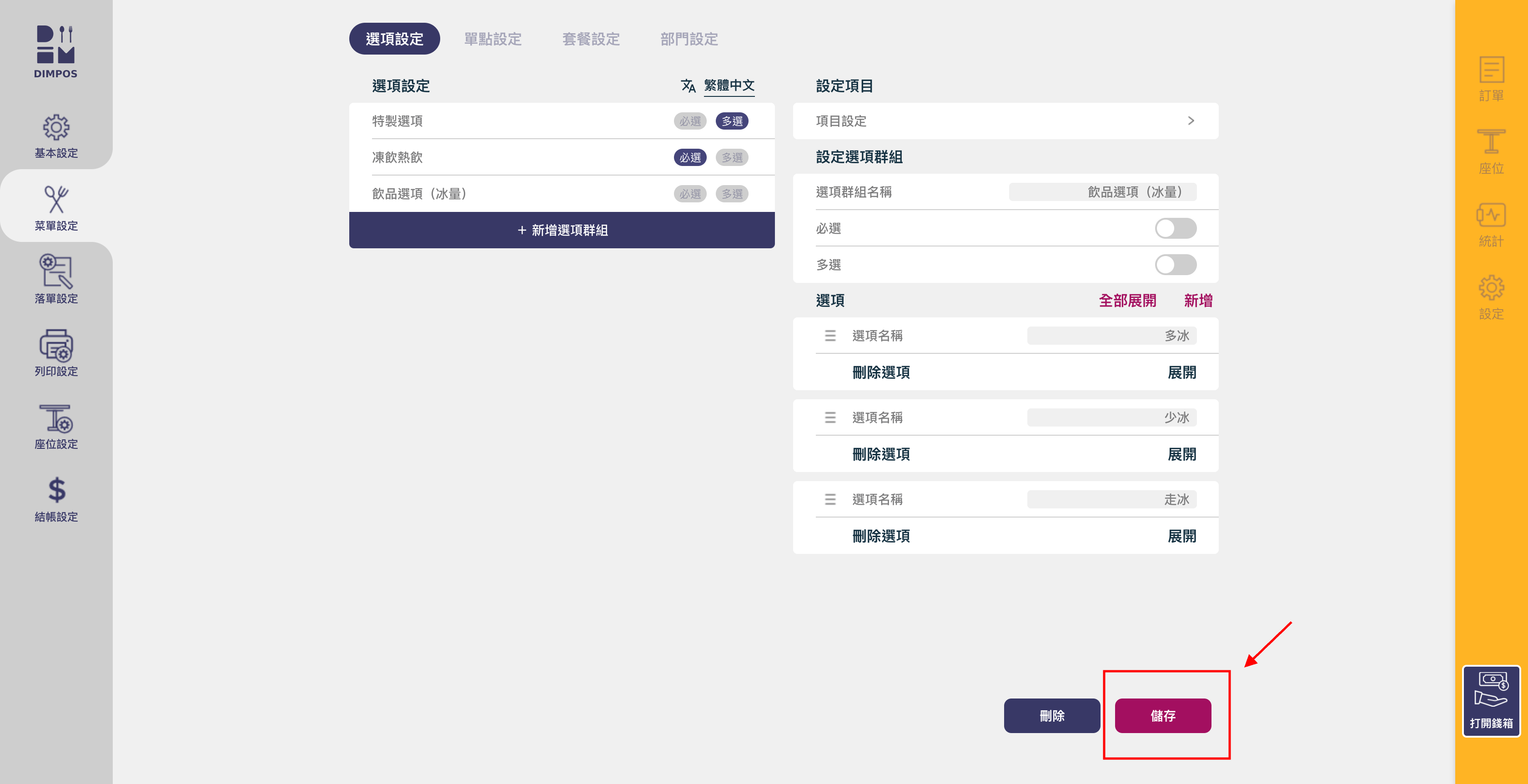Click the 儲存 save button
Image resolution: width=1528 pixels, height=784 pixels.
[x=1163, y=715]
